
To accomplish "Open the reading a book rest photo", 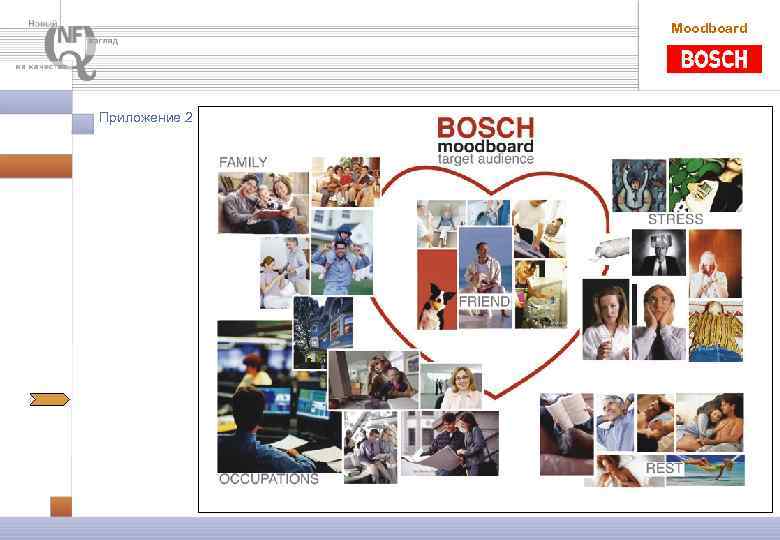I will pyautogui.click(x=567, y=434).
